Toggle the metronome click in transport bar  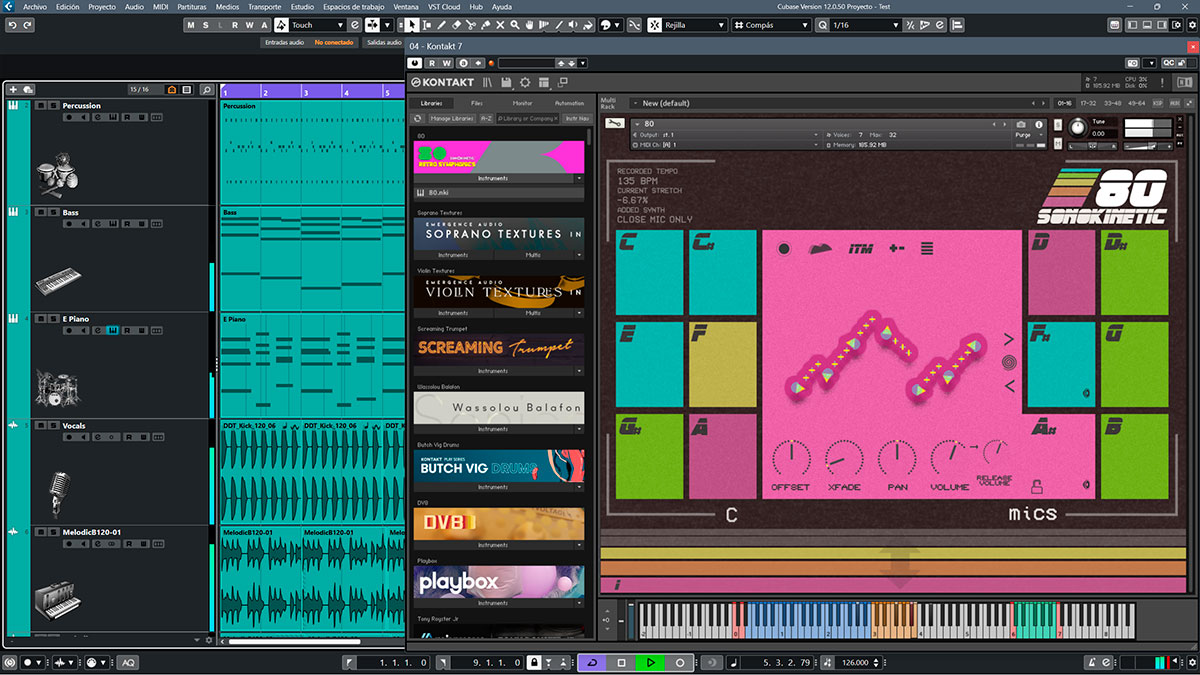click(1092, 662)
